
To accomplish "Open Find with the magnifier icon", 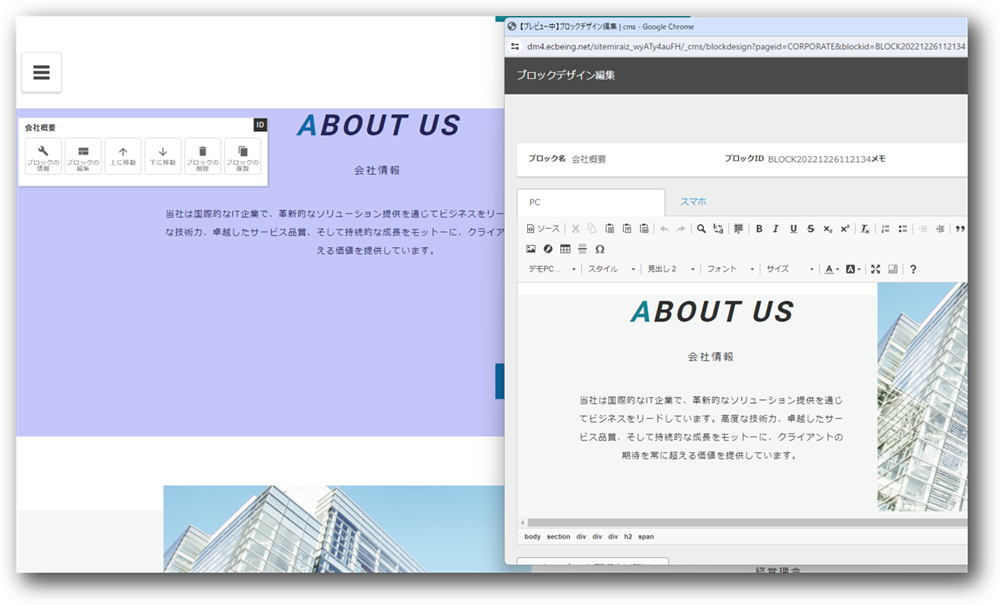I will [701, 229].
